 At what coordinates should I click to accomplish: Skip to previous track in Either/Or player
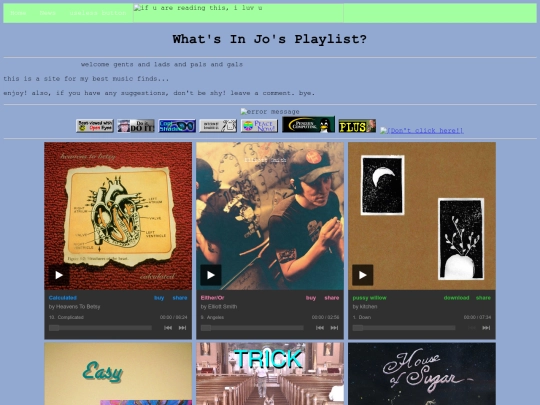coord(320,328)
